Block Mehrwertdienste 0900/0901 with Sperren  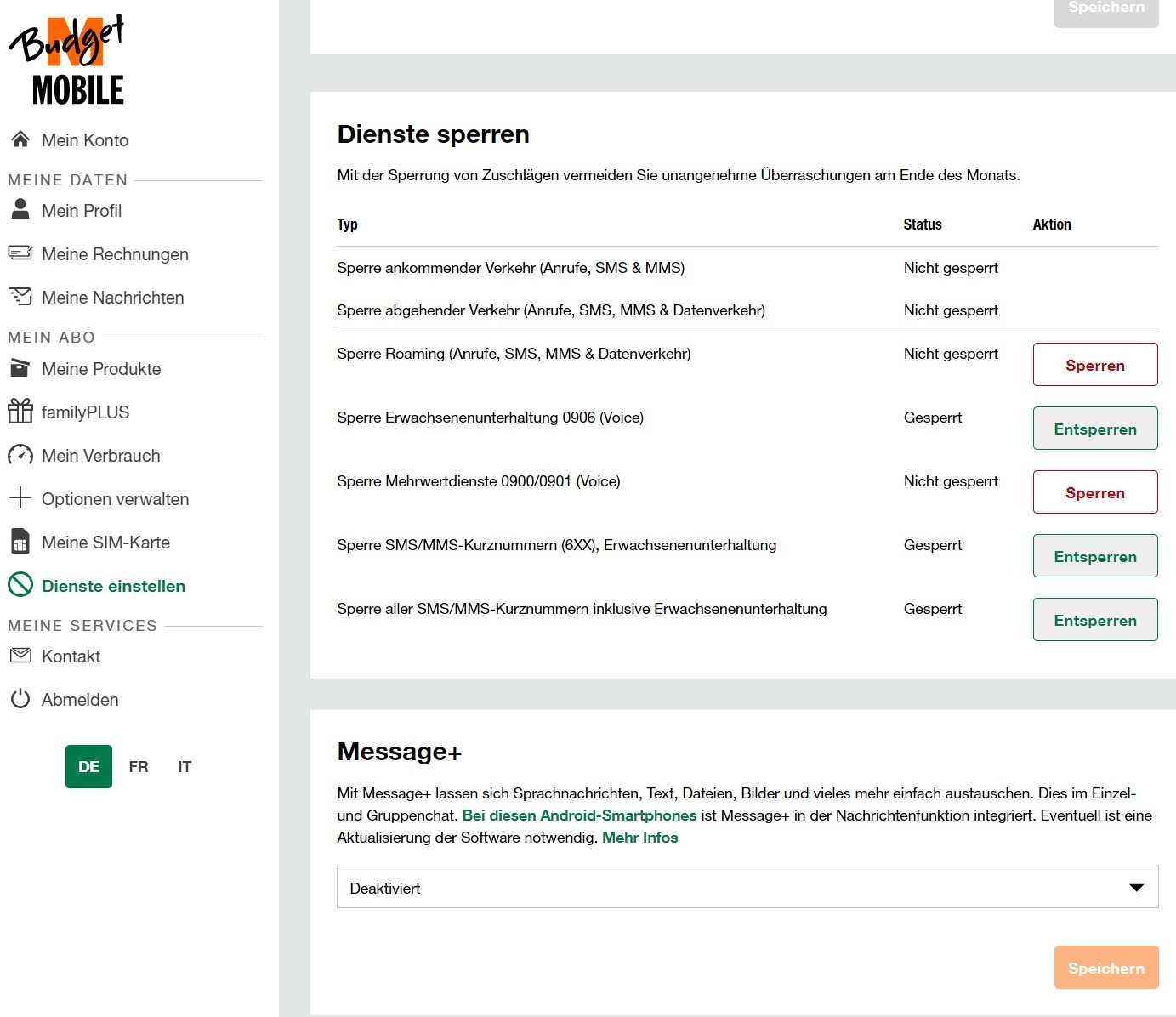point(1094,492)
